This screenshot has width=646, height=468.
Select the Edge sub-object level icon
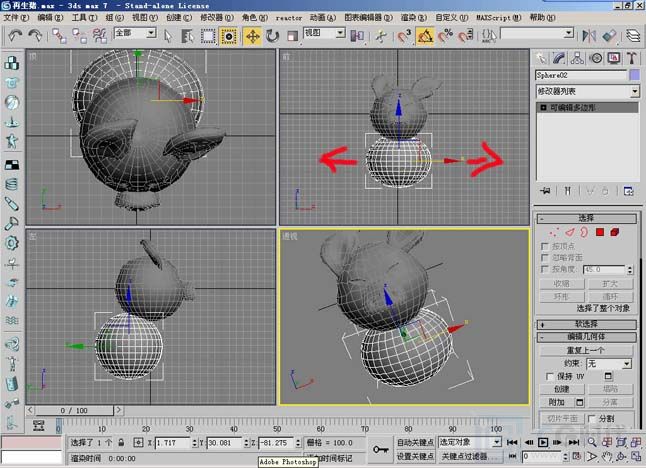click(x=570, y=233)
